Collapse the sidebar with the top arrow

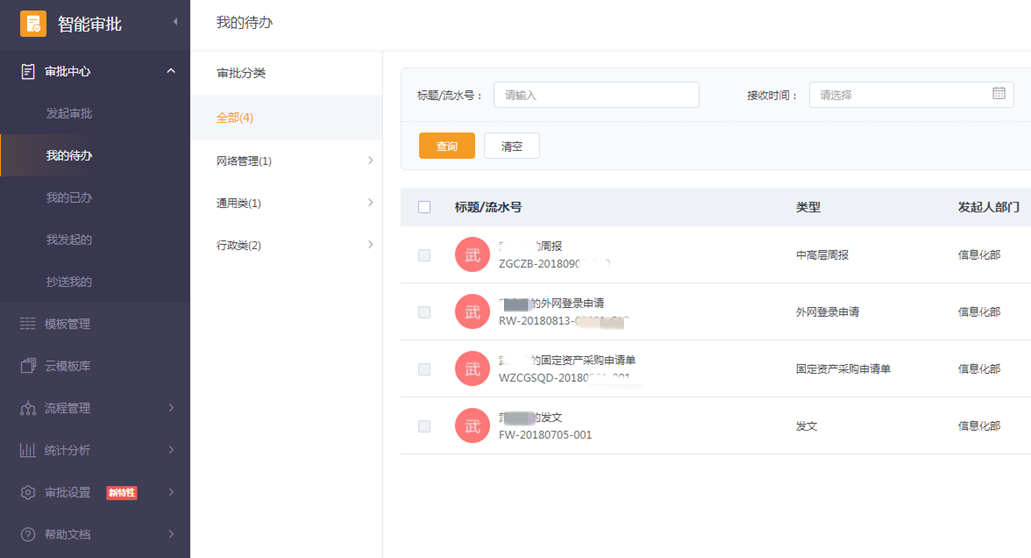(x=175, y=22)
